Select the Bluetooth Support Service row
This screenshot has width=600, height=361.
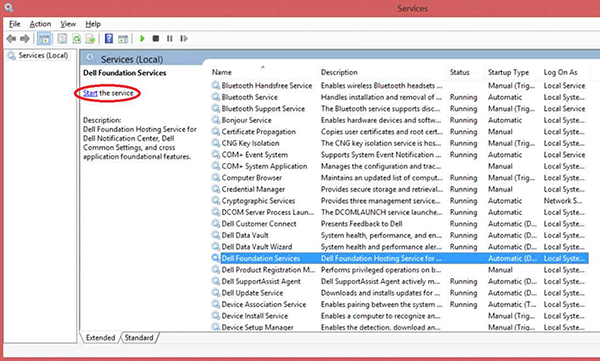399,108
